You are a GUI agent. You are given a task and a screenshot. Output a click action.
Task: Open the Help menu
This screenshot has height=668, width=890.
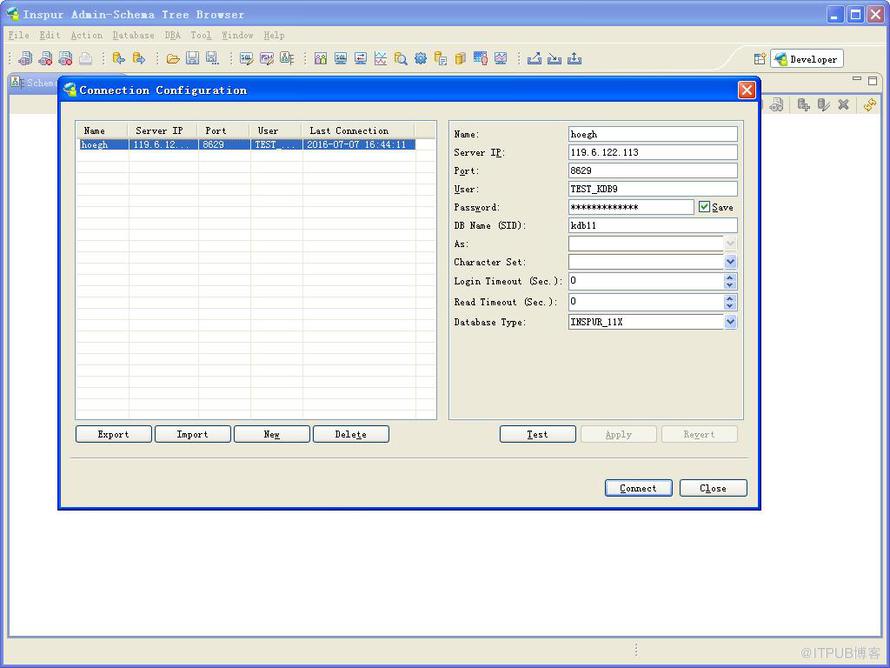click(x=274, y=35)
